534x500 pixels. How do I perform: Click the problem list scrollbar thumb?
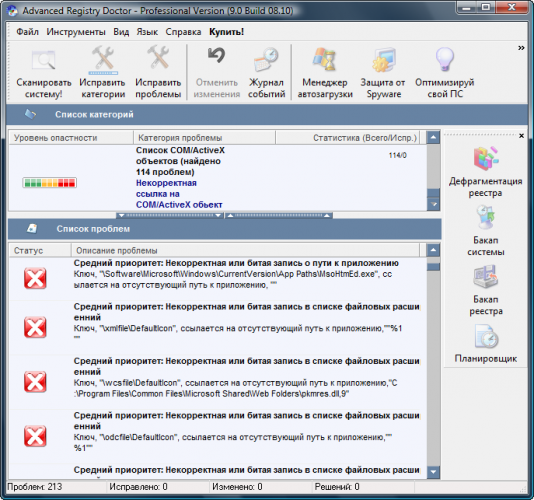[x=433, y=267]
